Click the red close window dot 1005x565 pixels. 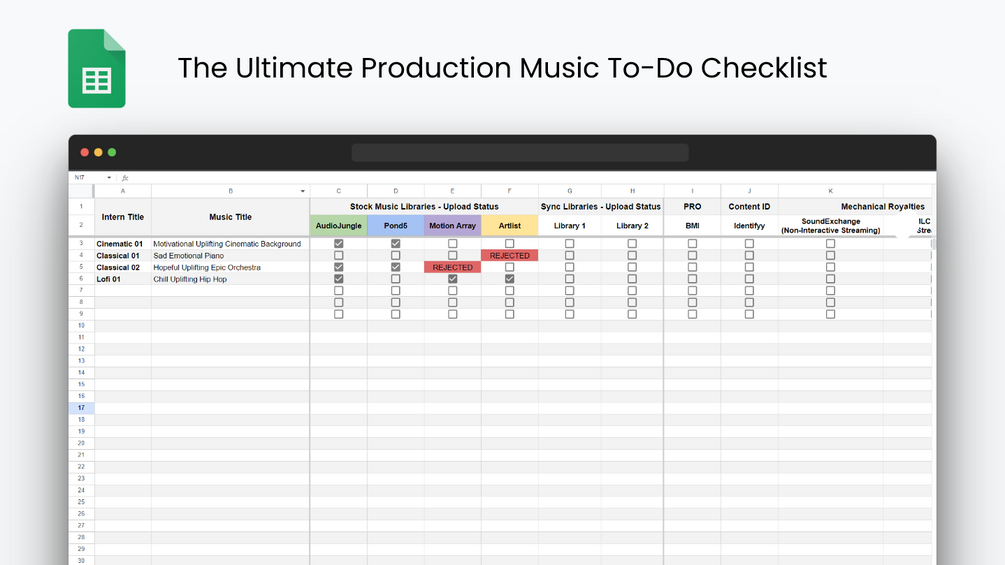85,152
